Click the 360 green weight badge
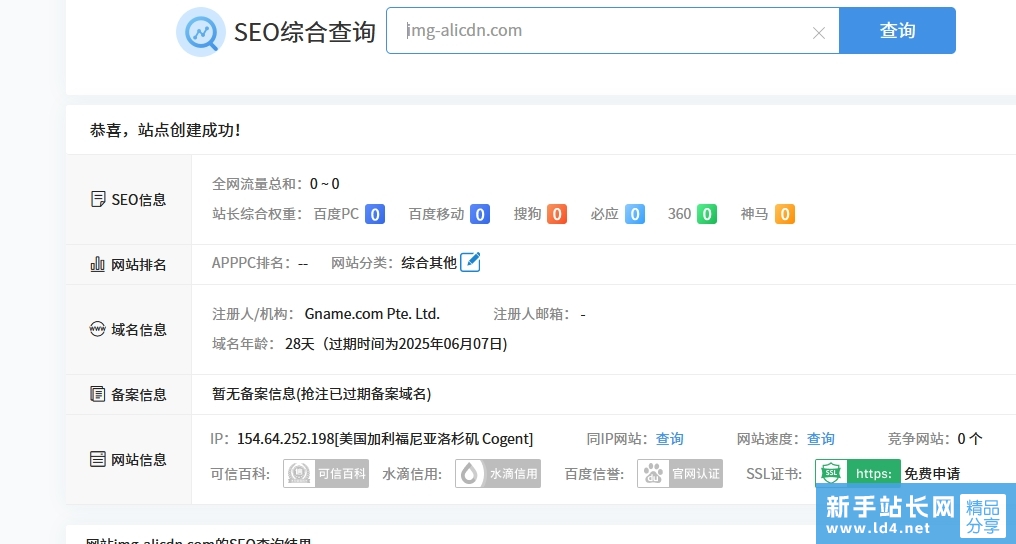Screen dimensions: 1016x544 click(x=707, y=214)
